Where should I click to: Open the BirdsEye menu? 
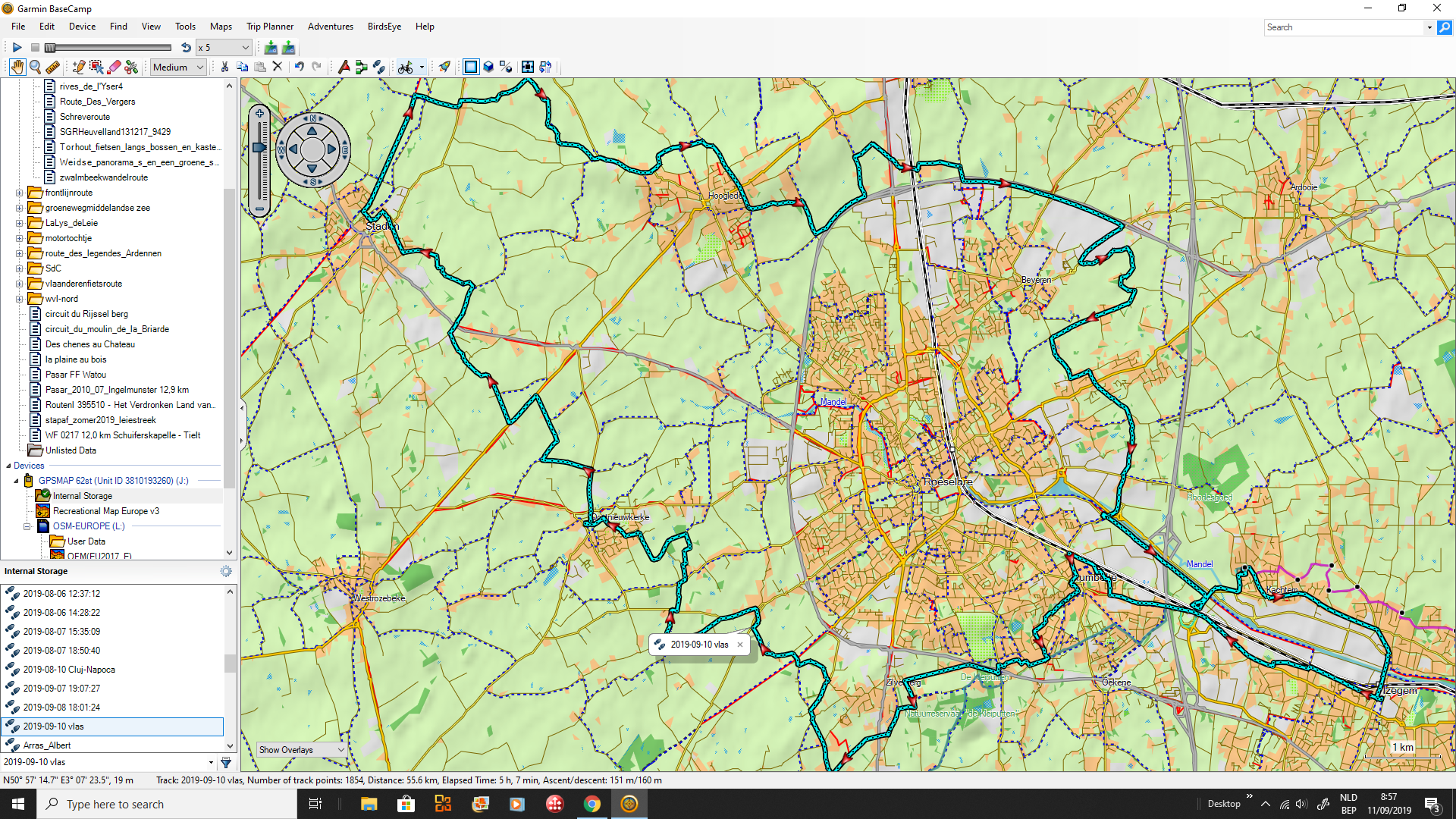pos(384,27)
